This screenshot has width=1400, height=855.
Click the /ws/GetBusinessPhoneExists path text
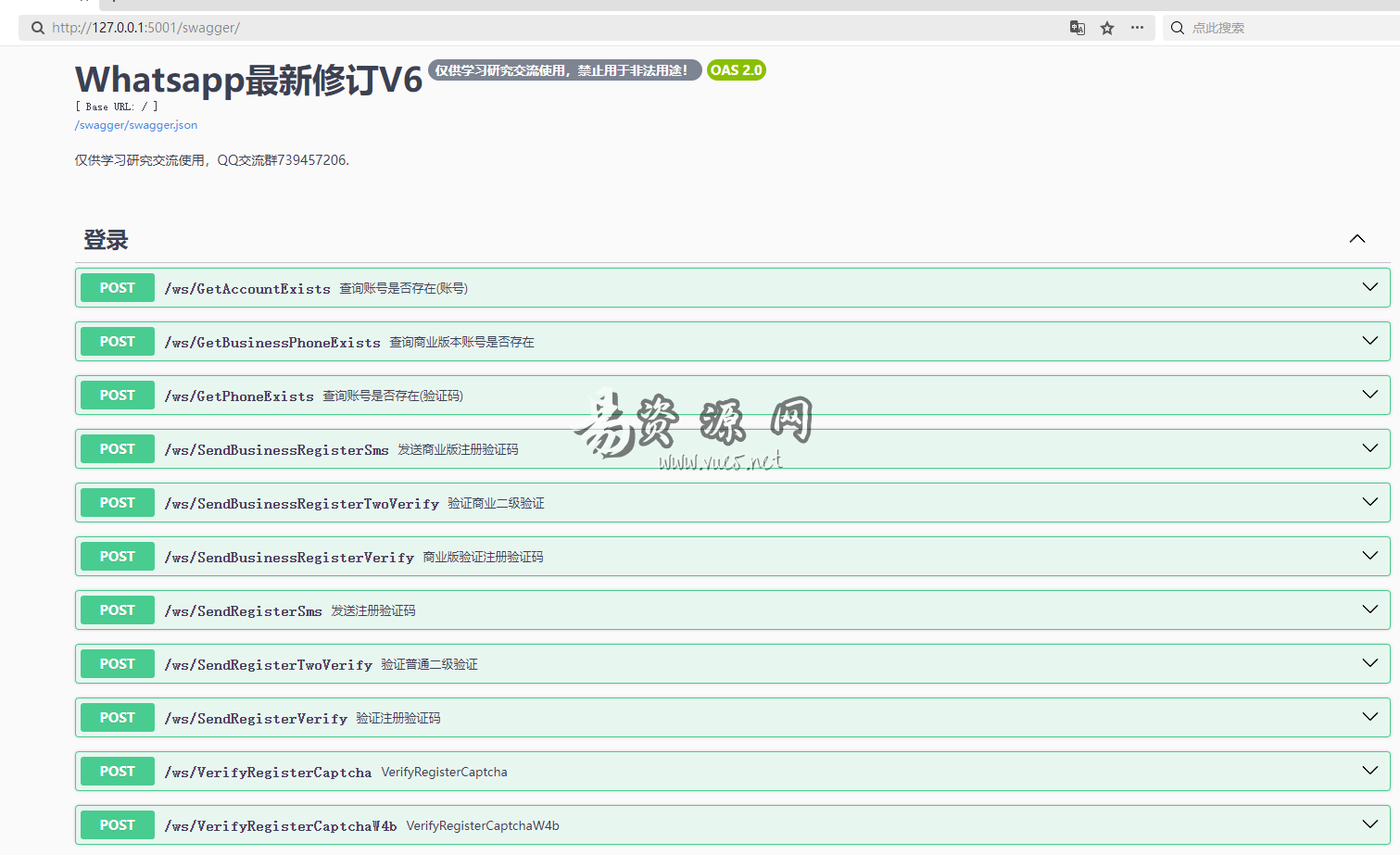click(272, 343)
